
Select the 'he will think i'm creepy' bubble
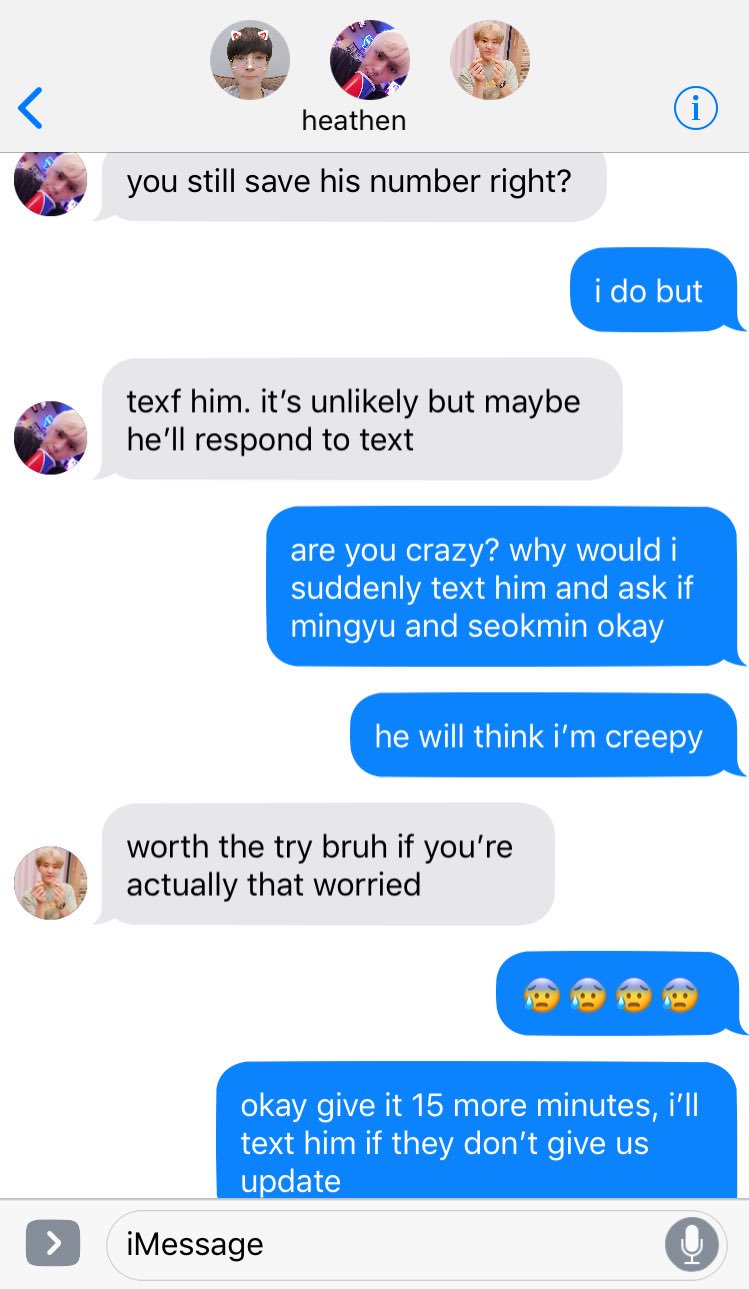(x=545, y=736)
